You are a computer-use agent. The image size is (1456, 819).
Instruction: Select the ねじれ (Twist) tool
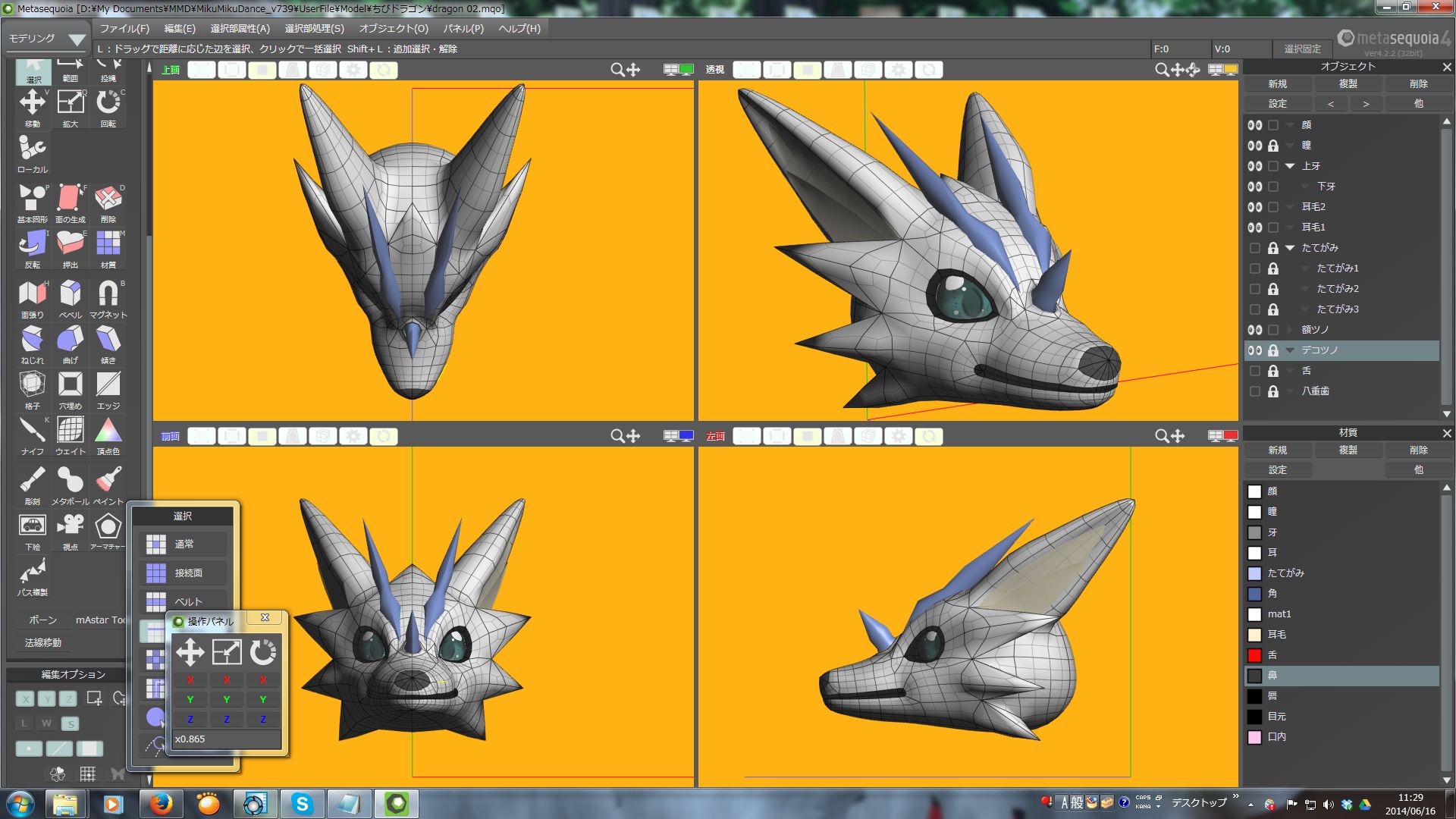(33, 344)
